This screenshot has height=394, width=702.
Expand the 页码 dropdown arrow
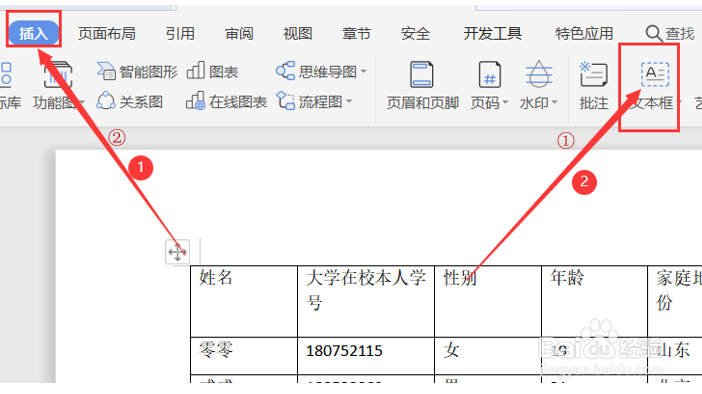[x=505, y=103]
